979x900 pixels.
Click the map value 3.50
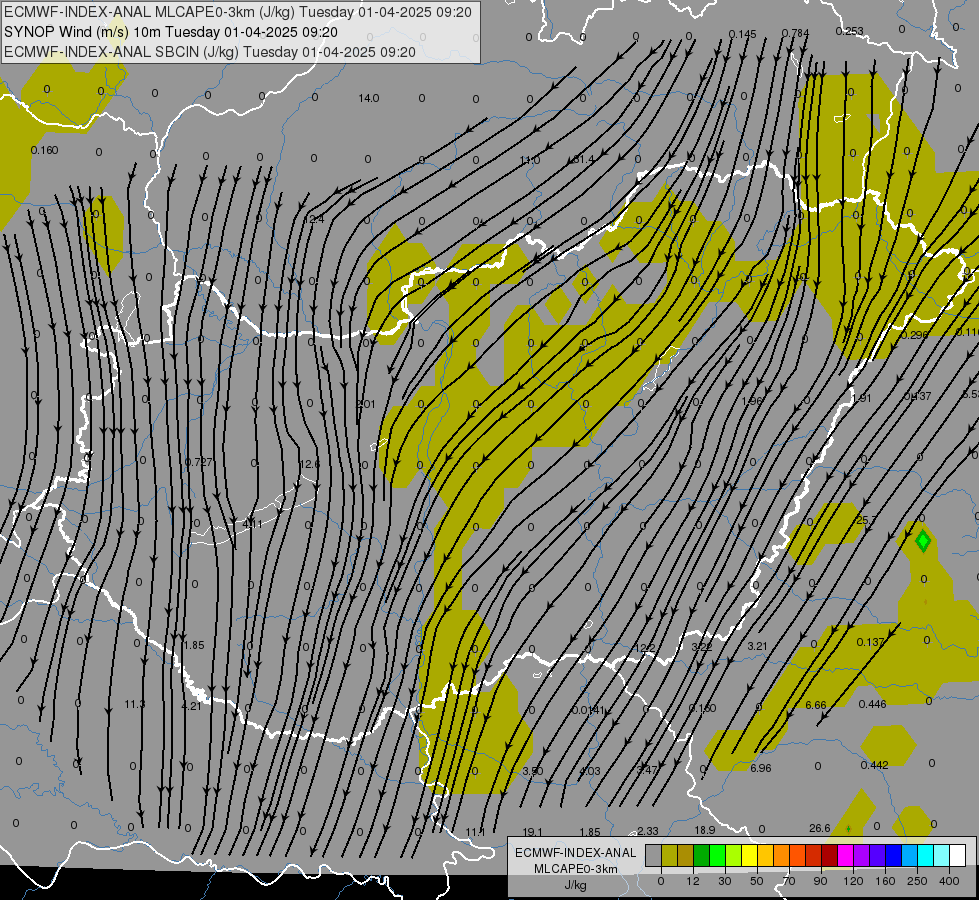[x=533, y=771]
